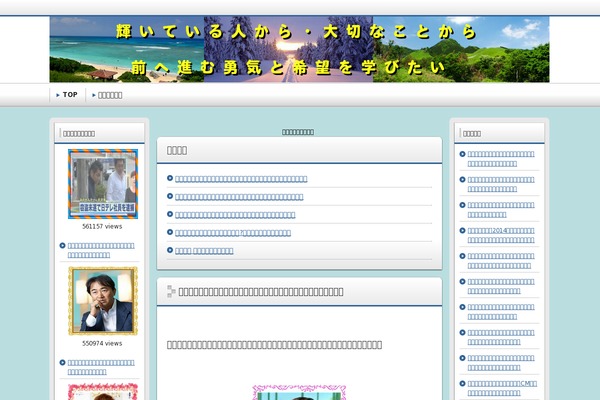The width and height of the screenshot is (600, 400).
Task: Open the article title heading link
Action: (260, 291)
